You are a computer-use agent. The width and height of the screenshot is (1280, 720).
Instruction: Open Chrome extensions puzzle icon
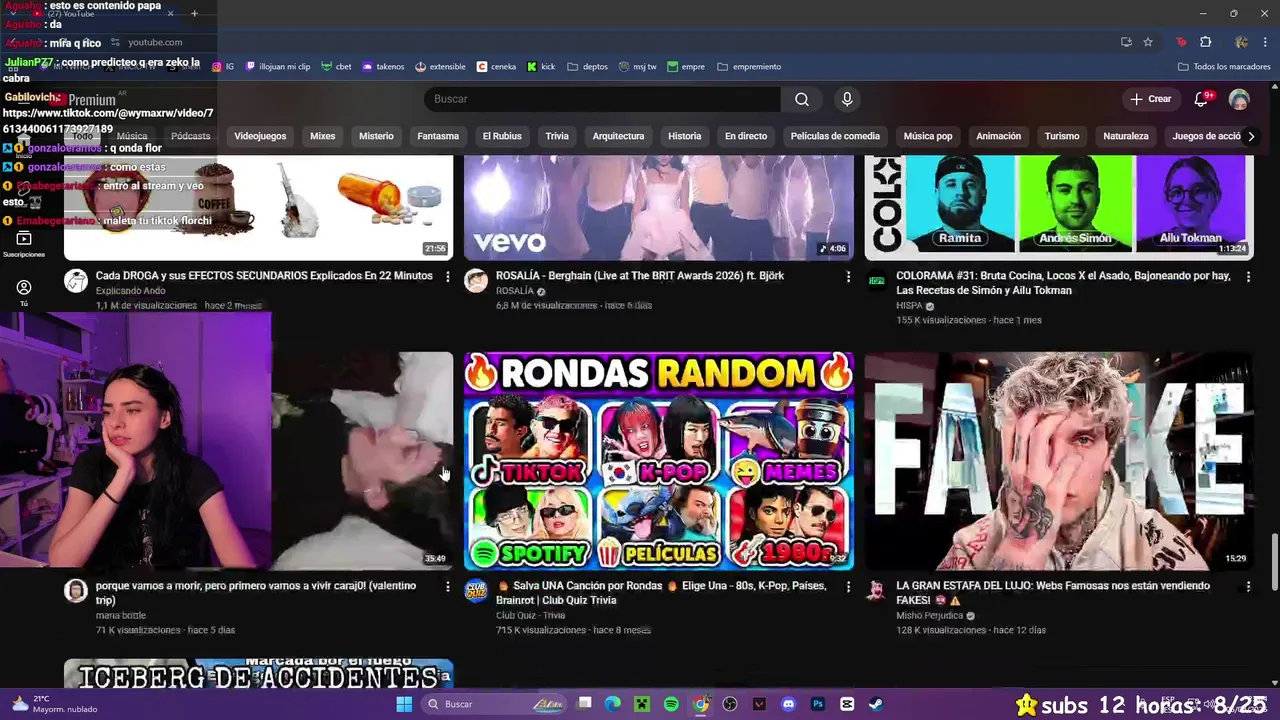1205,42
